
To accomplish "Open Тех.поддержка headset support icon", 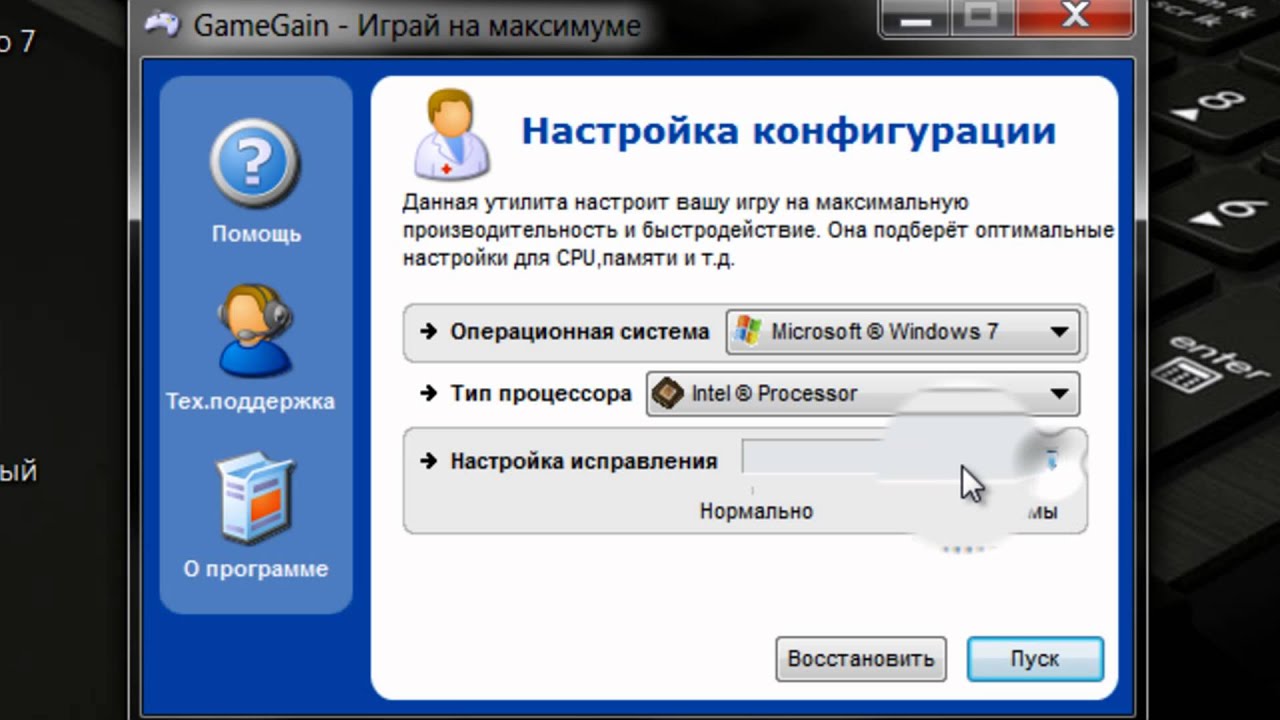I will [254, 330].
